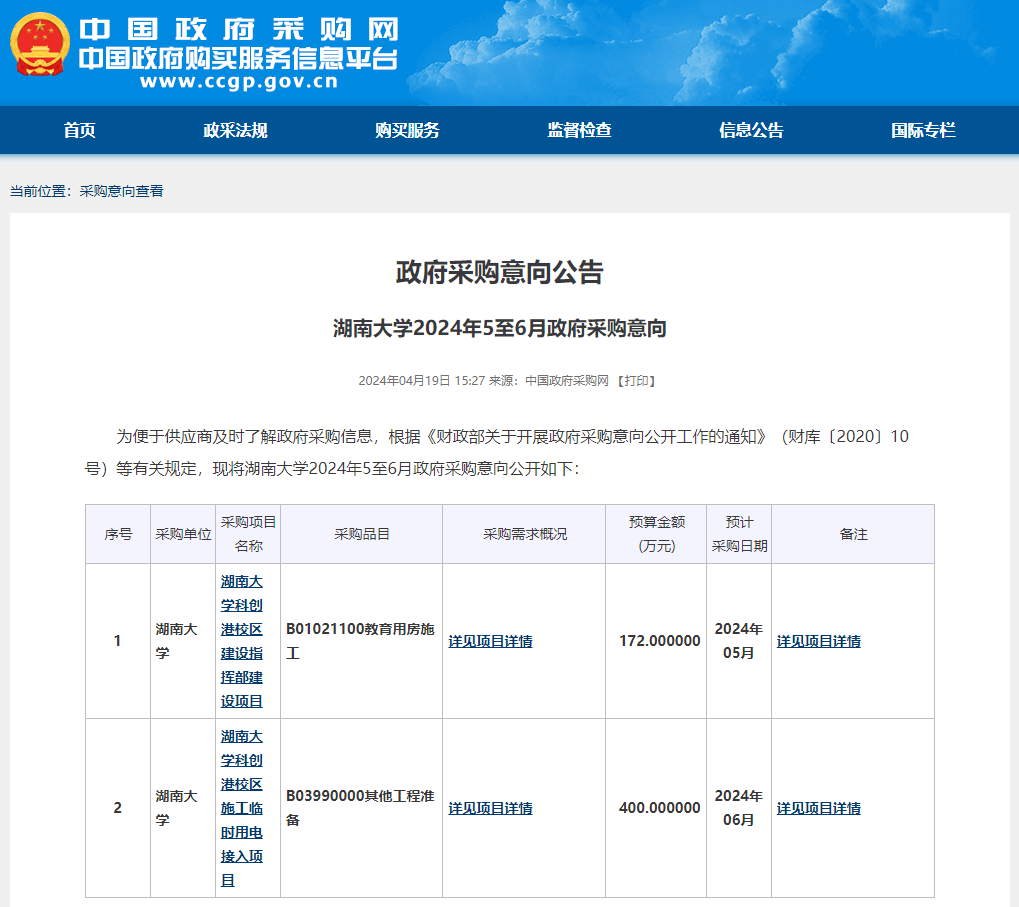Screen dimensions: 1019x907
Task: Click the 采购品目 column header
Action: point(361,534)
